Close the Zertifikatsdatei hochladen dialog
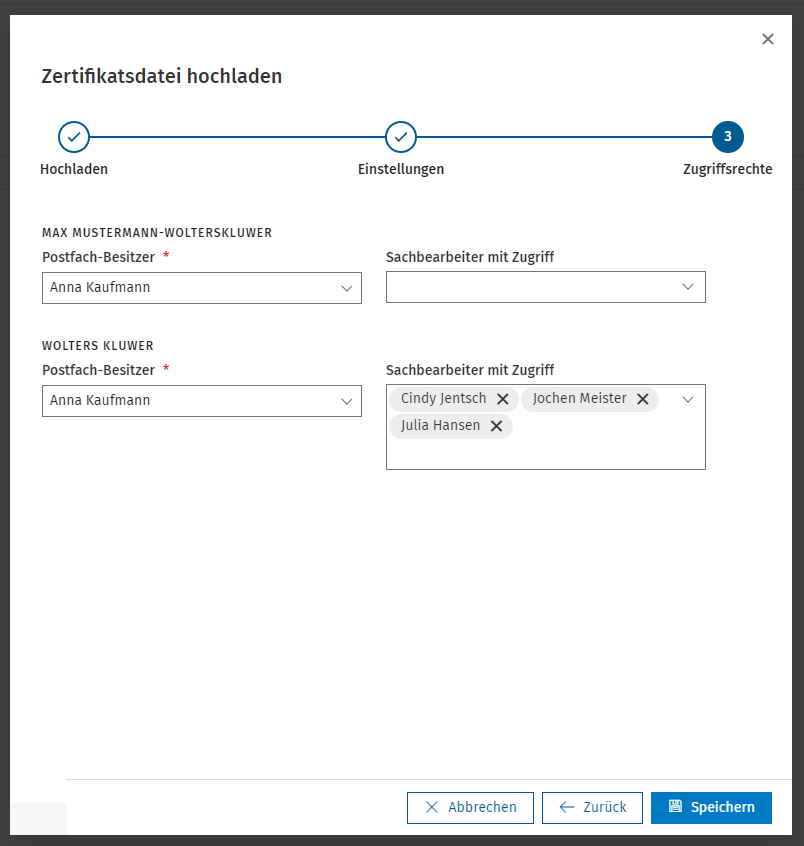The width and height of the screenshot is (804, 846). coord(767,39)
